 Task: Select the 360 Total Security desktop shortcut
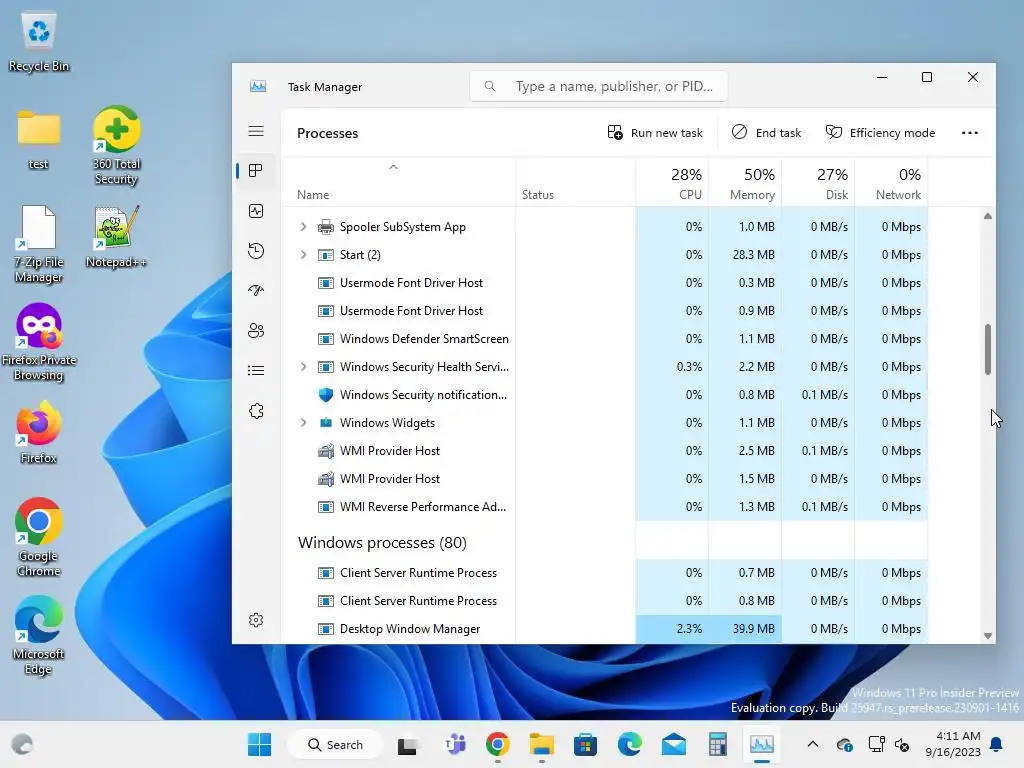(116, 146)
